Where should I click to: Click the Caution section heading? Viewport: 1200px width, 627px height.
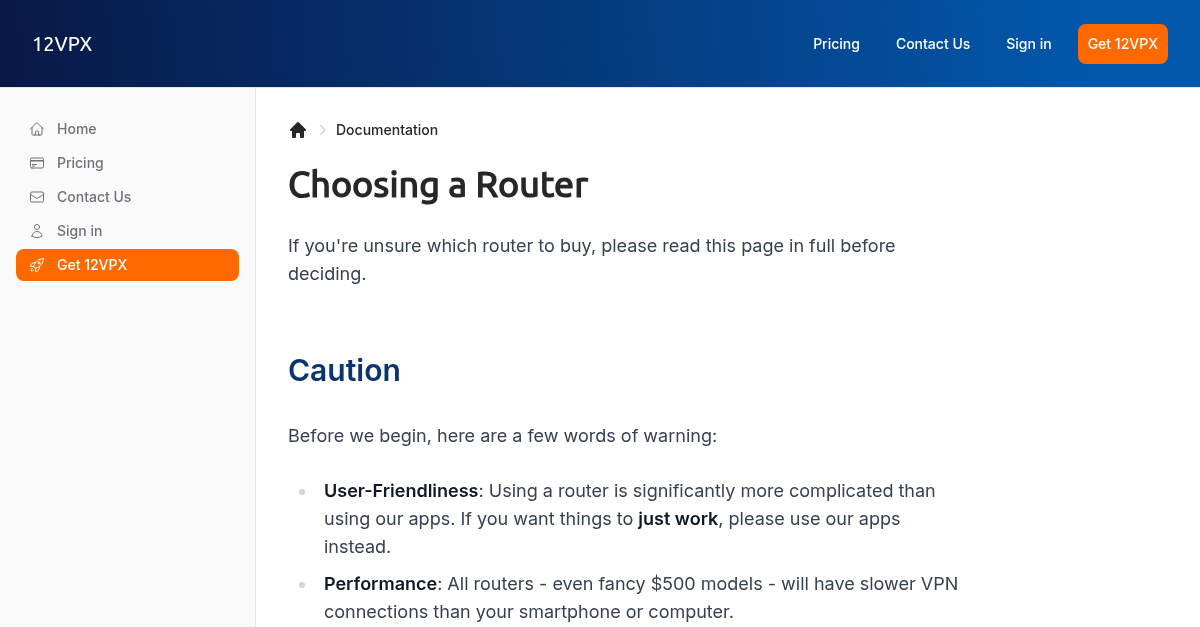click(344, 370)
